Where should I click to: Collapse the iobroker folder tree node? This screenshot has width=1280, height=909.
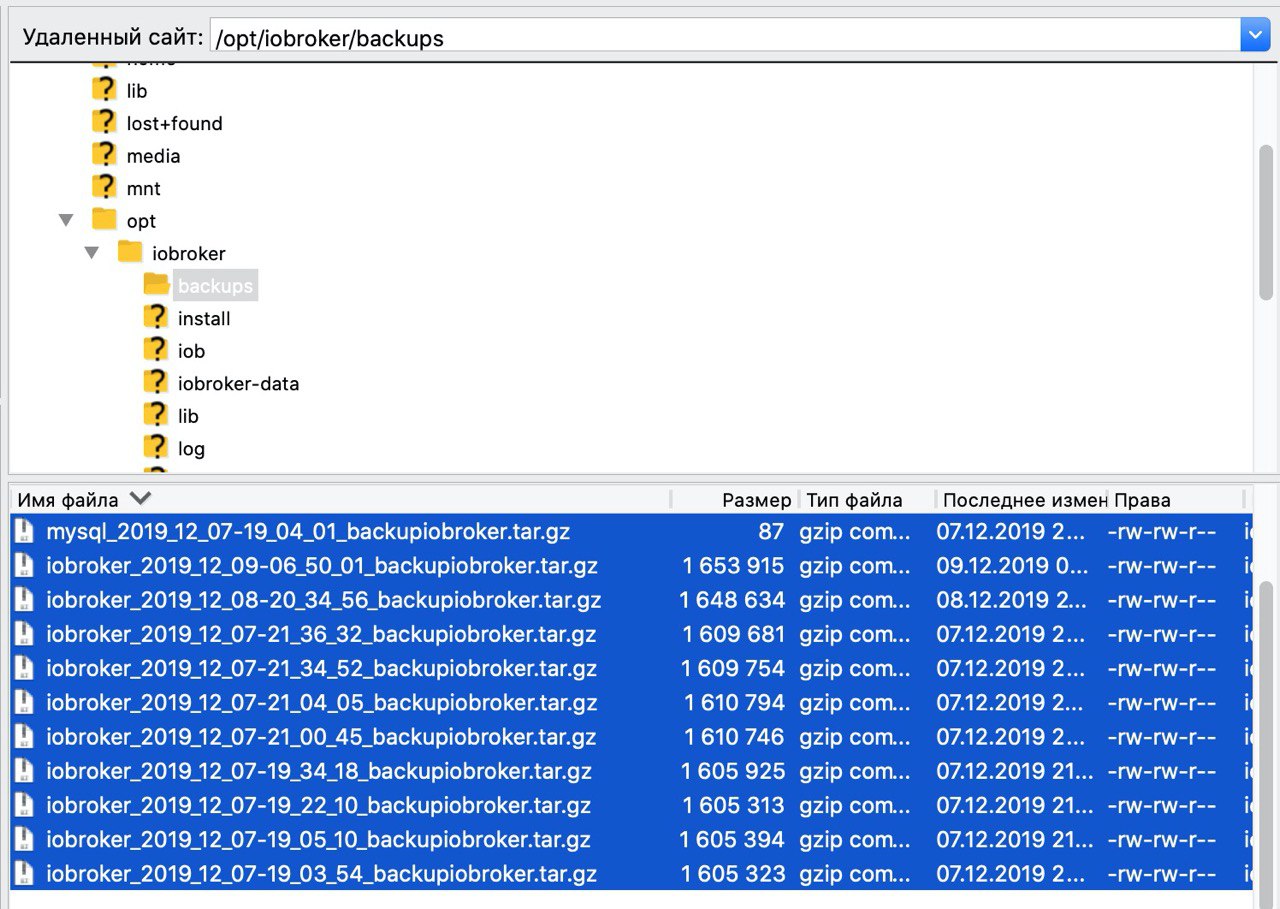(92, 253)
